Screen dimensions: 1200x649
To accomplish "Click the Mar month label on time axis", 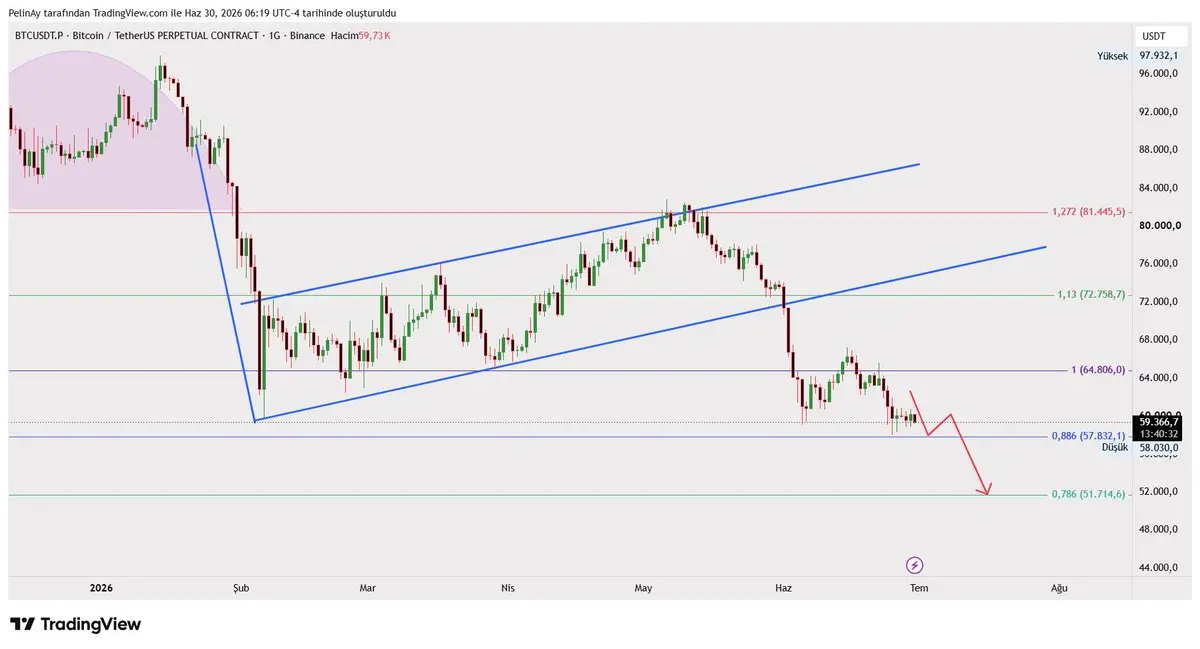I will 367,588.
